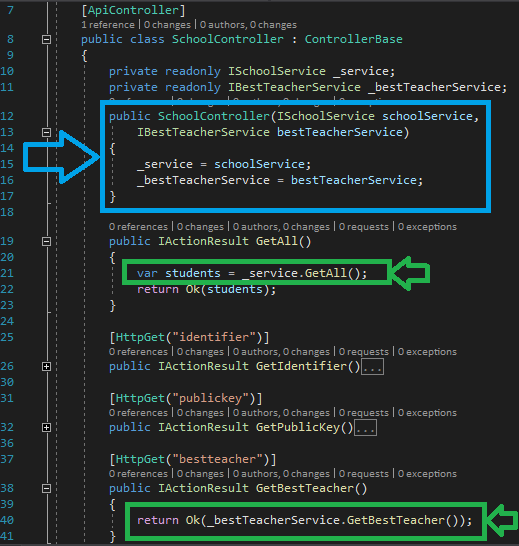The width and height of the screenshot is (519, 546).
Task: Open '0 requests' CodeLens above GetPublicKey
Action: 364,413
